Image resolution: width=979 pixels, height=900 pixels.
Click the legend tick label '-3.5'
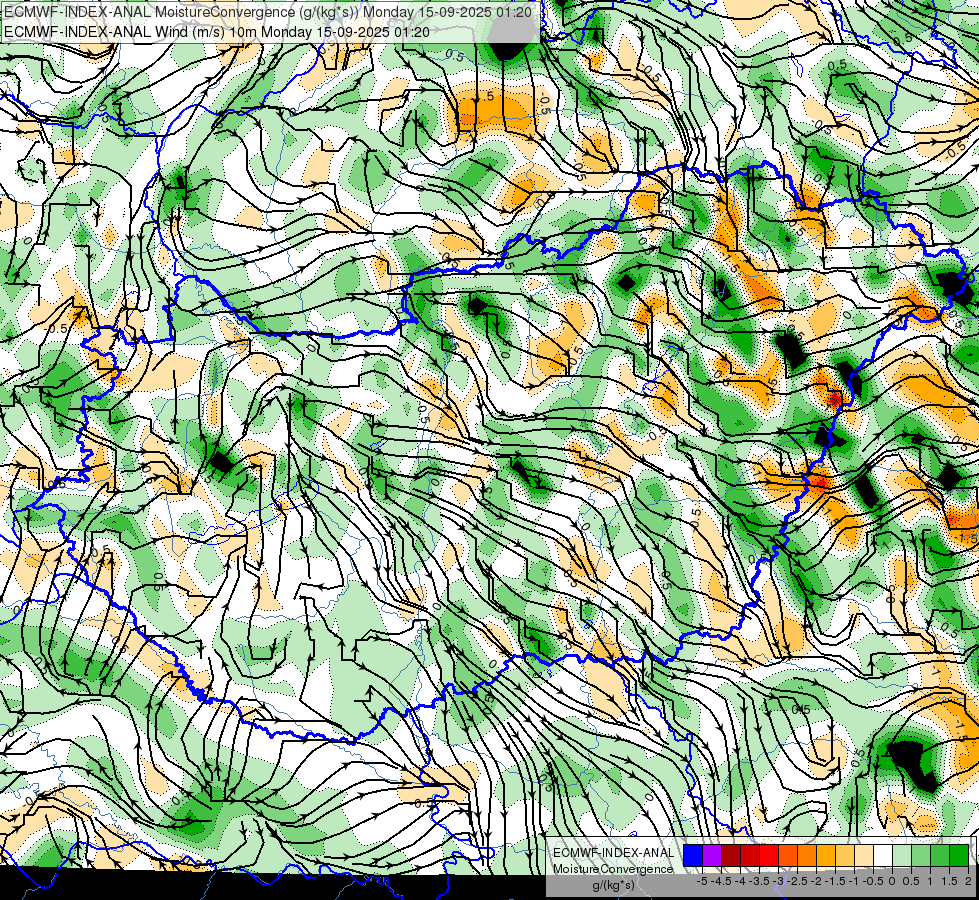click(759, 881)
